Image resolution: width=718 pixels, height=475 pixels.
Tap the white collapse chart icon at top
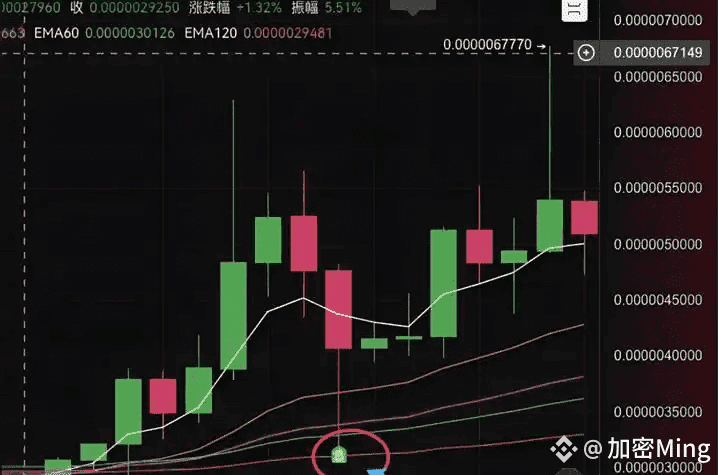(575, 10)
